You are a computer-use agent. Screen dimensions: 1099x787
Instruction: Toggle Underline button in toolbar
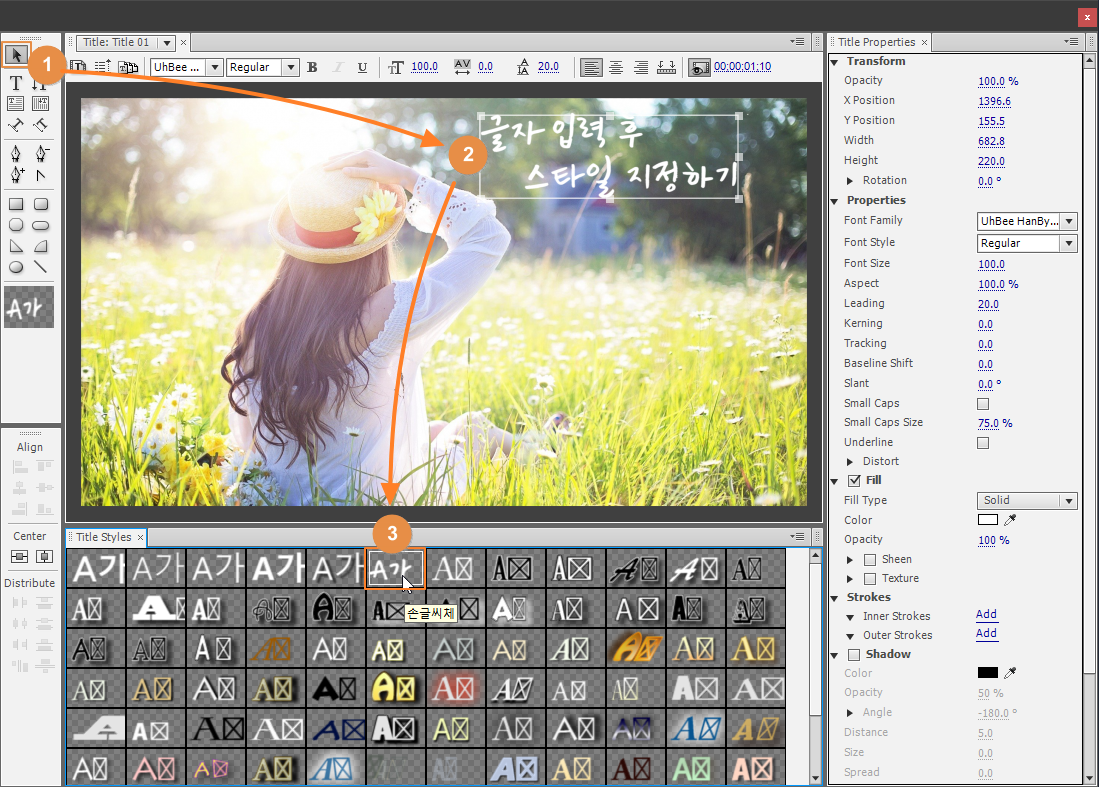362,67
